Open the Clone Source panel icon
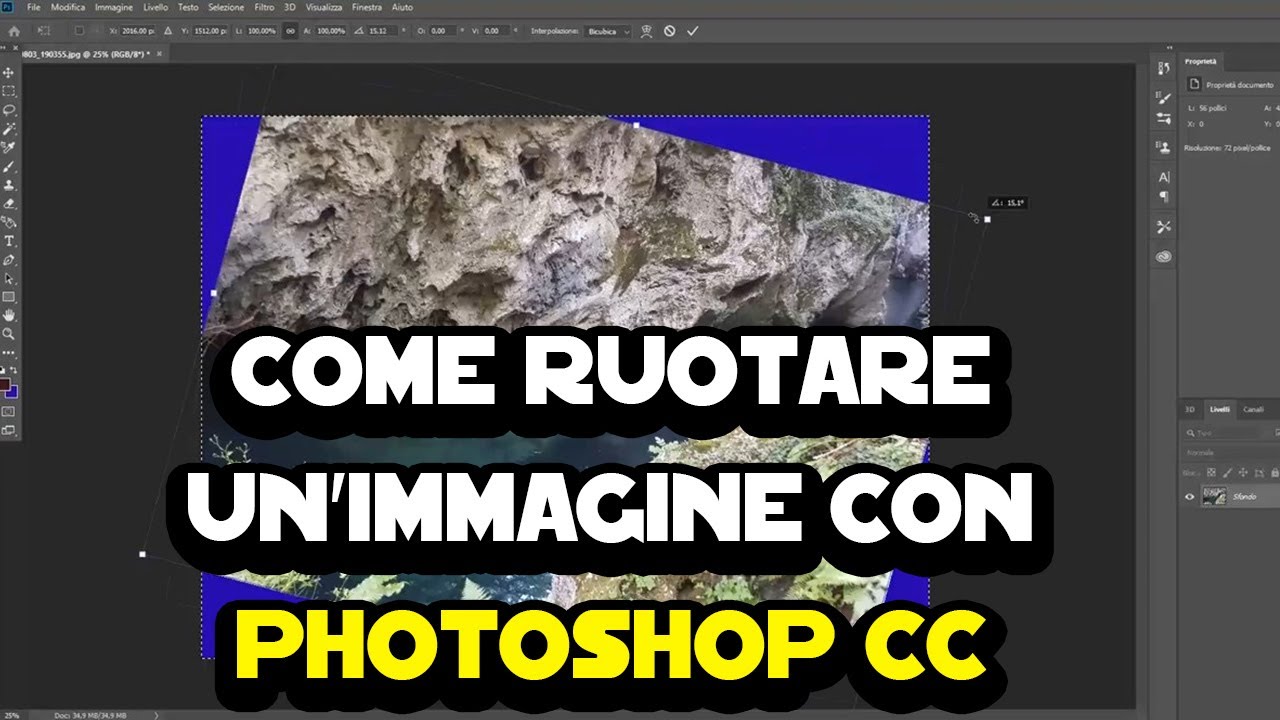 [1163, 147]
